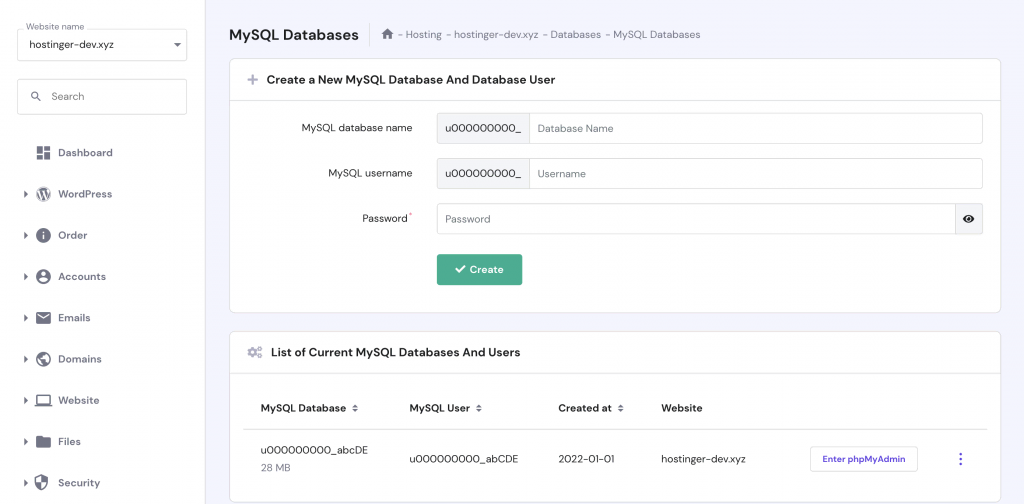Click the Emails envelope icon

pos(44,318)
